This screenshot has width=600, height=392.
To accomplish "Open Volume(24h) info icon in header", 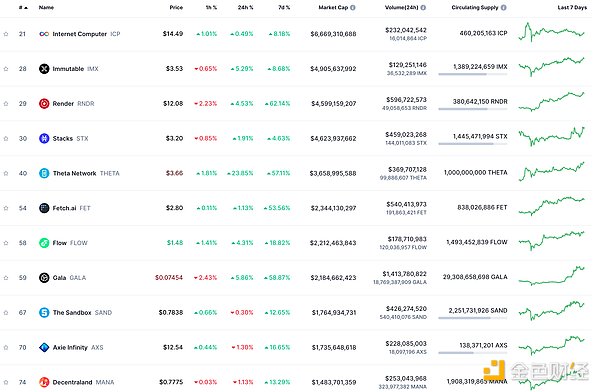I will tap(423, 7).
